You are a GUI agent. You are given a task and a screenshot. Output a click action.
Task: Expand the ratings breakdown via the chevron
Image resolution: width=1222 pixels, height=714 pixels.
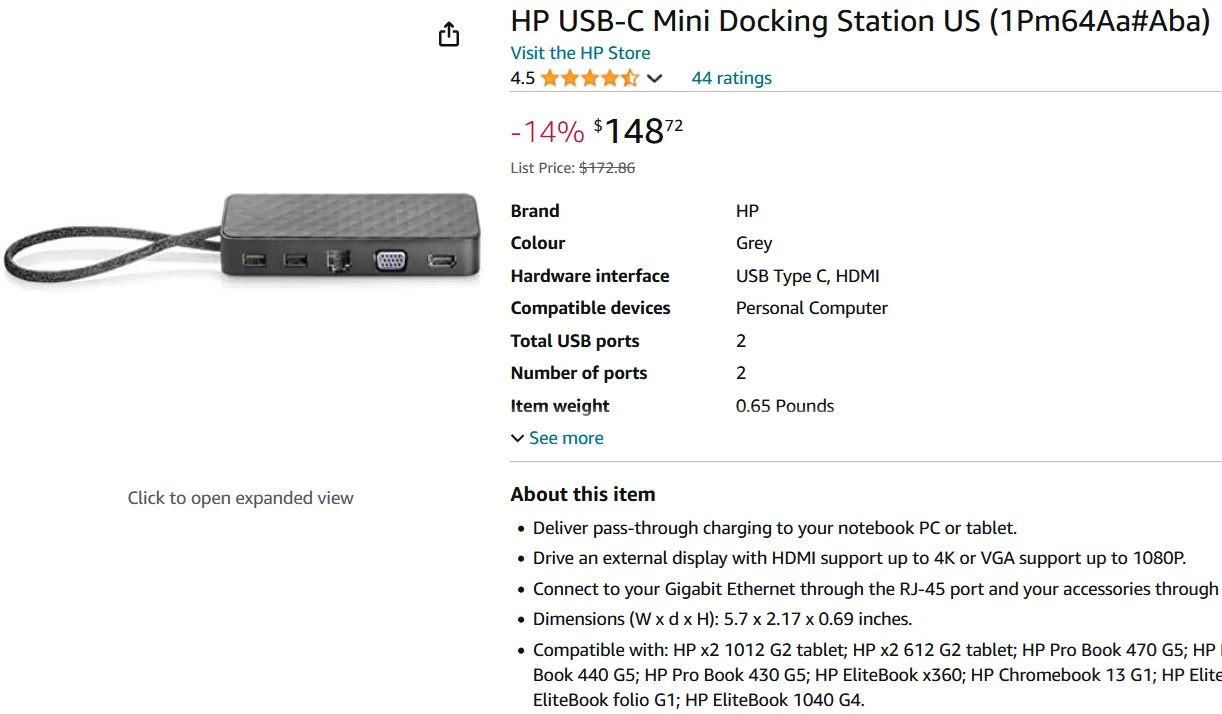click(655, 78)
